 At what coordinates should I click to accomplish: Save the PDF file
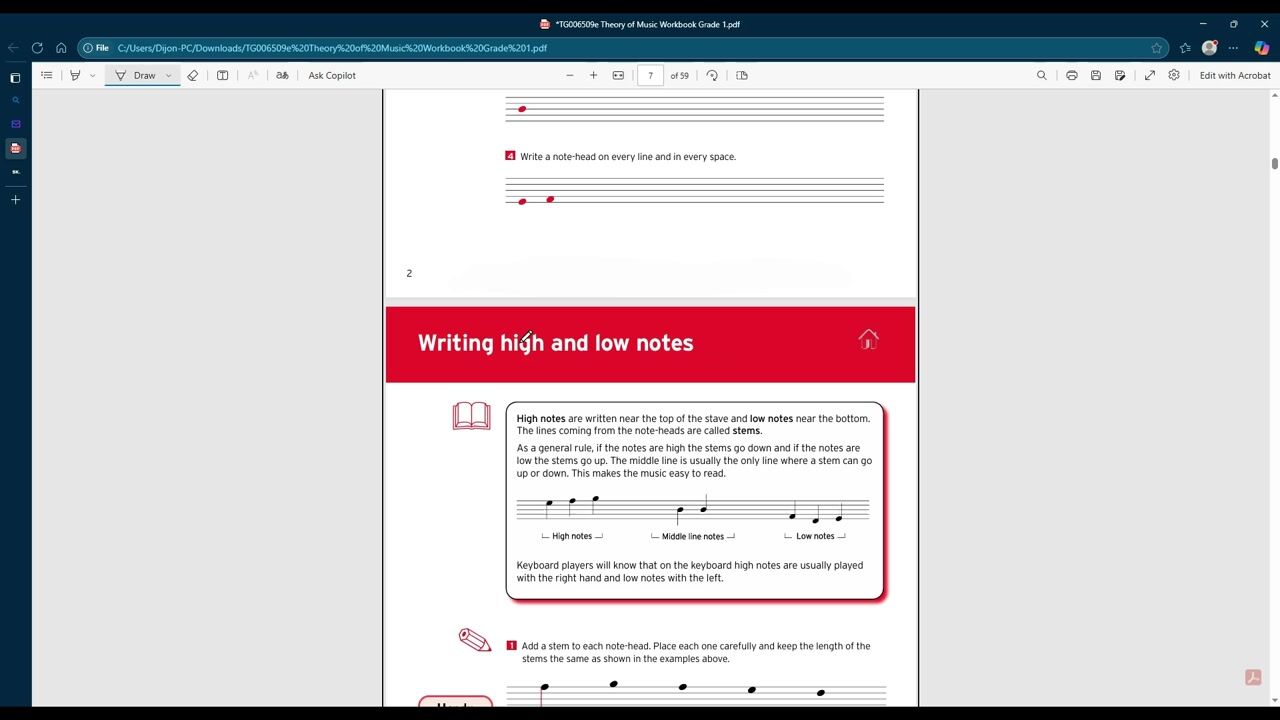[1096, 75]
